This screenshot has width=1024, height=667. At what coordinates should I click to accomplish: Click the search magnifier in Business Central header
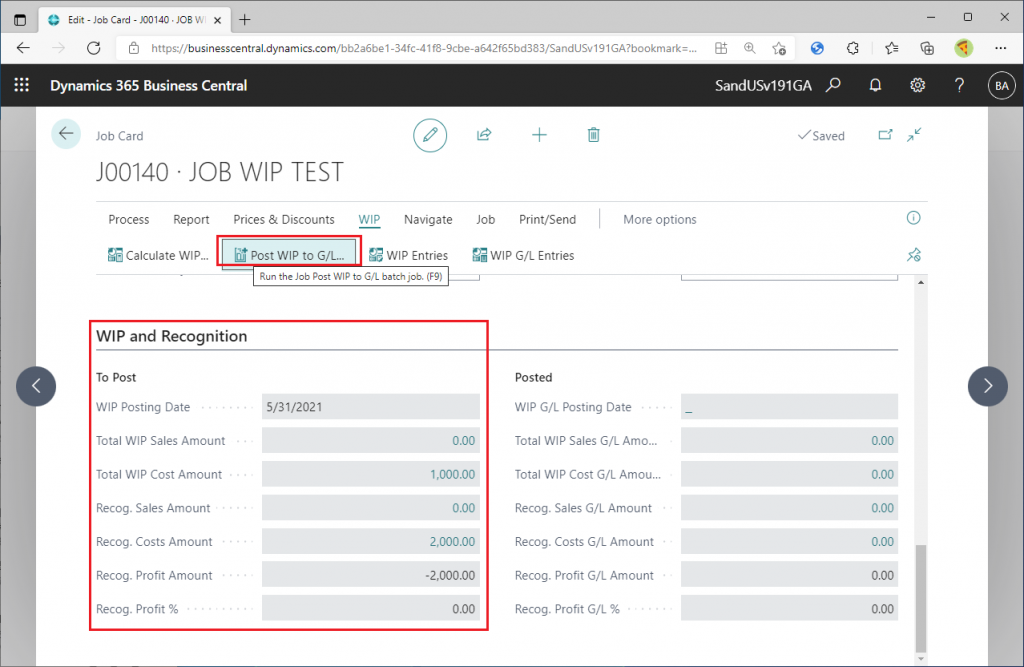pyautogui.click(x=833, y=85)
